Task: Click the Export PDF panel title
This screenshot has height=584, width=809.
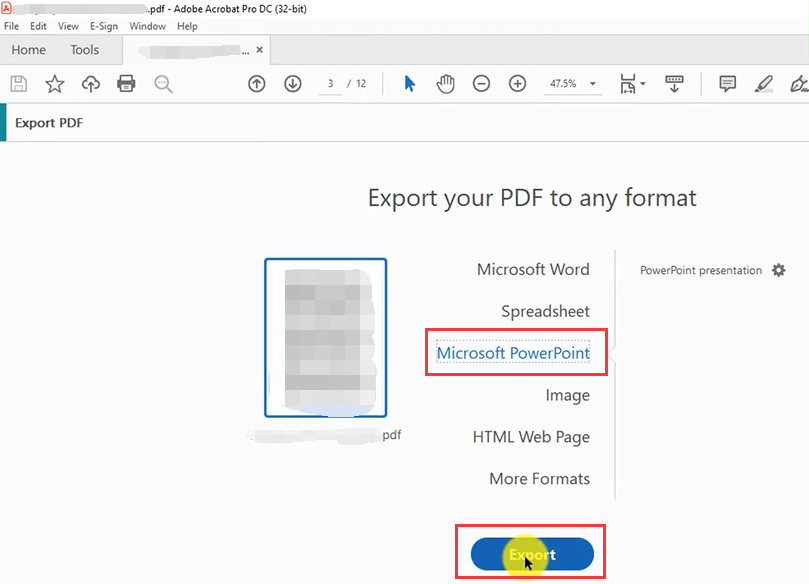Action: 49,123
